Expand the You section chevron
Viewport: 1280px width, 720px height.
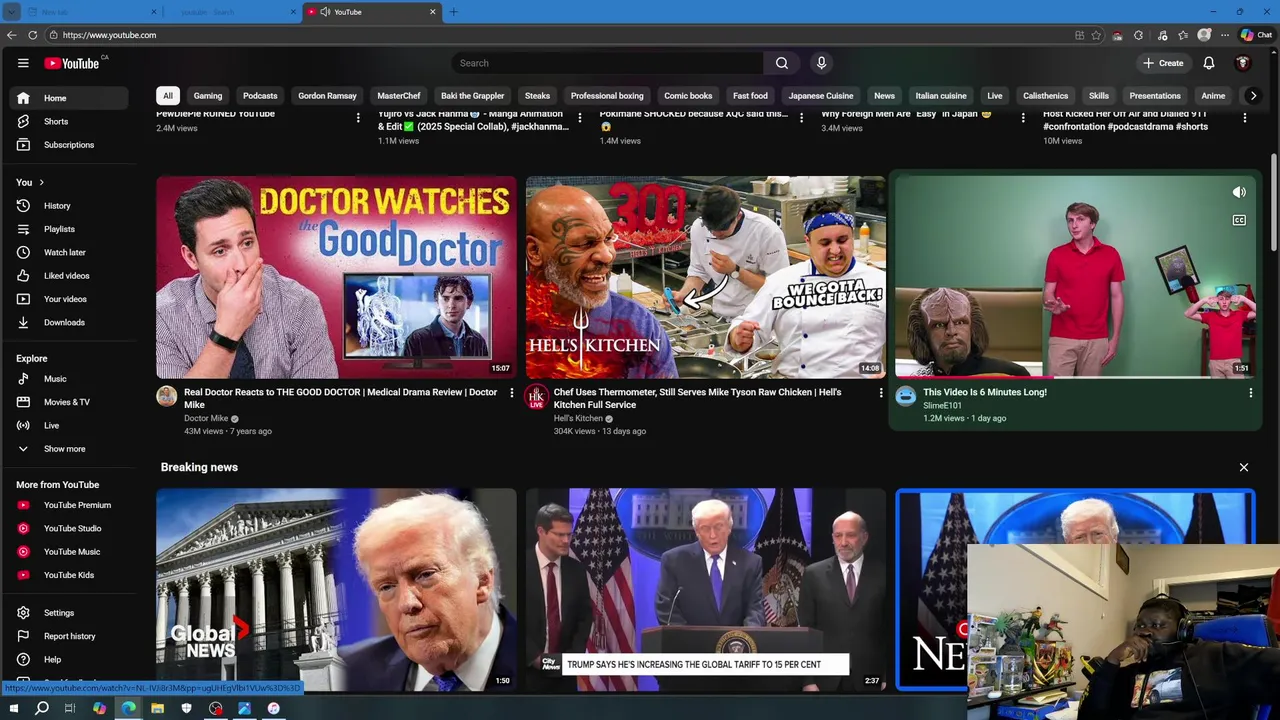click(41, 182)
